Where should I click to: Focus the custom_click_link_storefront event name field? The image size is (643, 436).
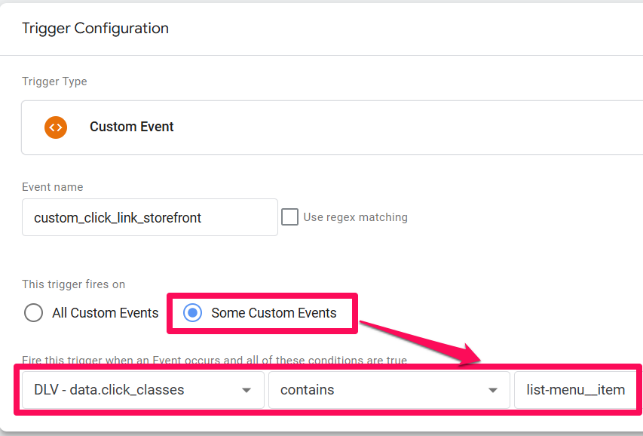tap(150, 217)
